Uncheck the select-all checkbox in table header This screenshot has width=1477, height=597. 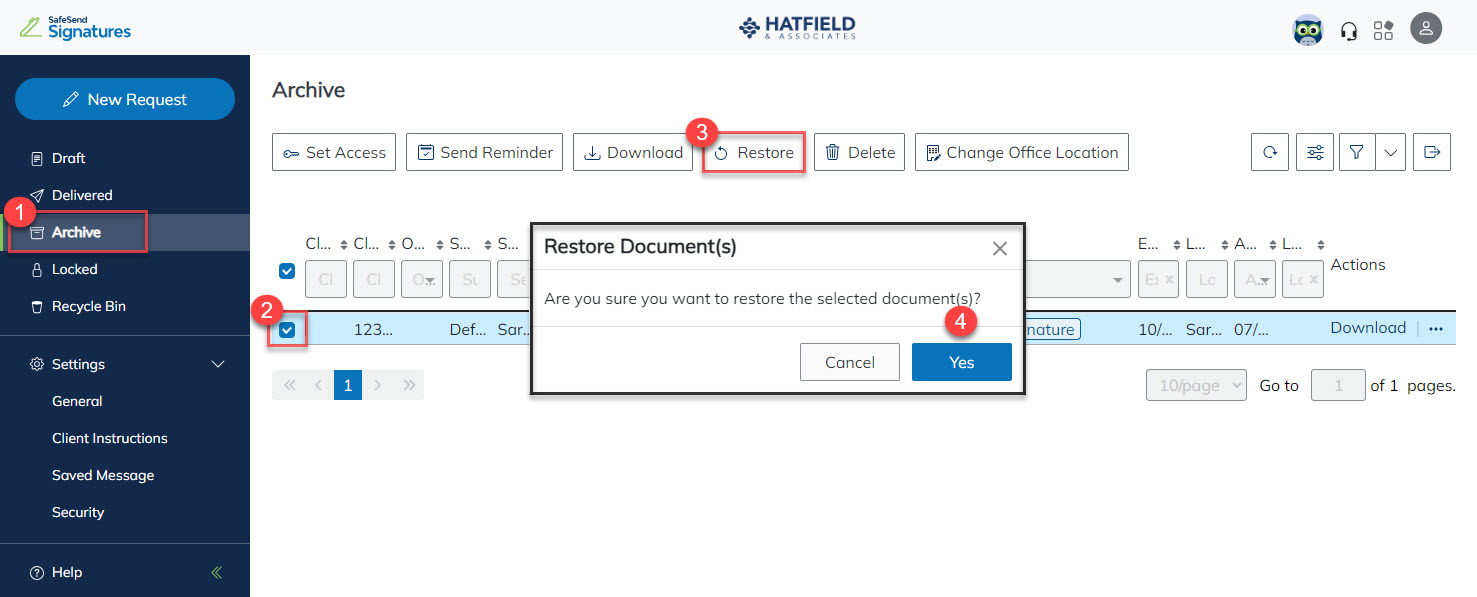[287, 271]
